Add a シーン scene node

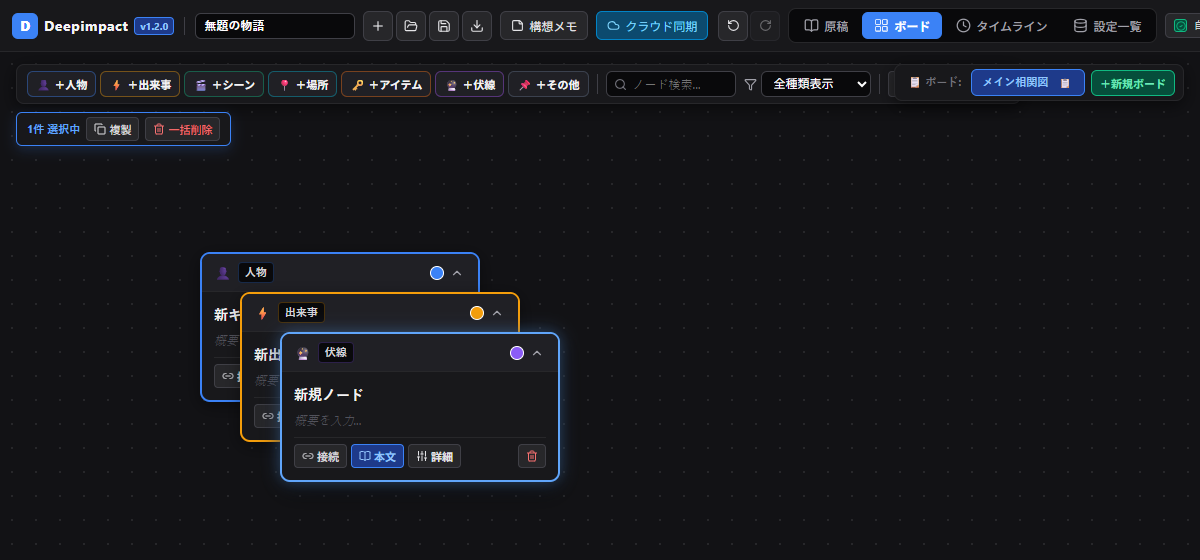224,85
